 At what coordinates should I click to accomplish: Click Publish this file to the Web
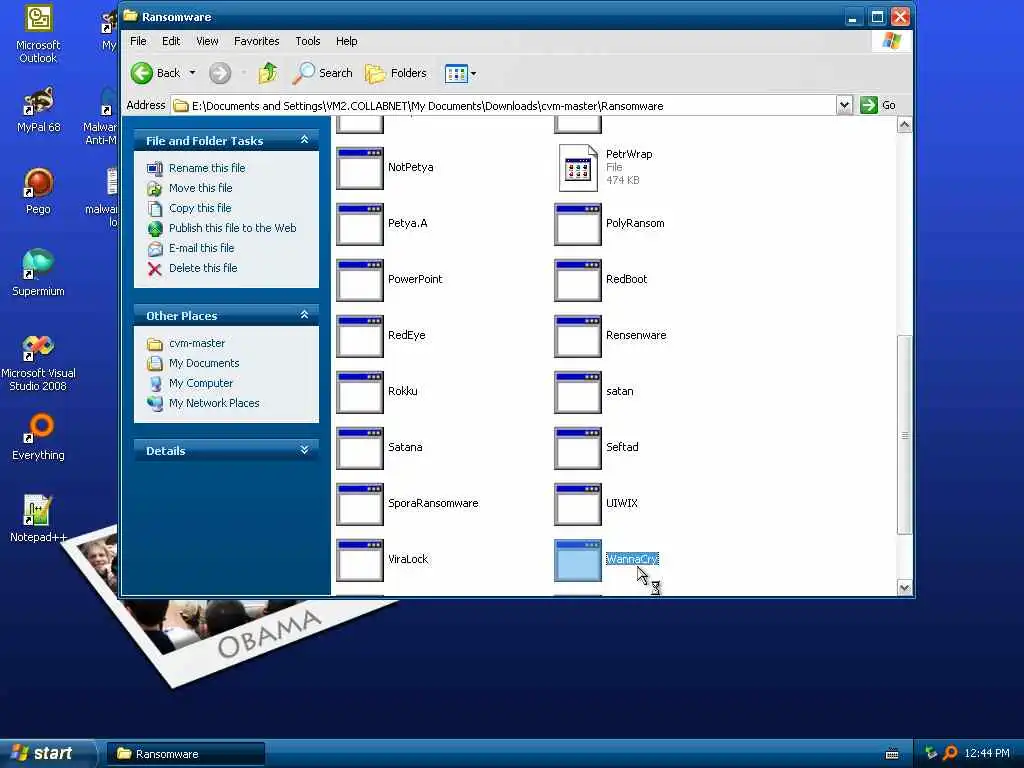point(232,228)
